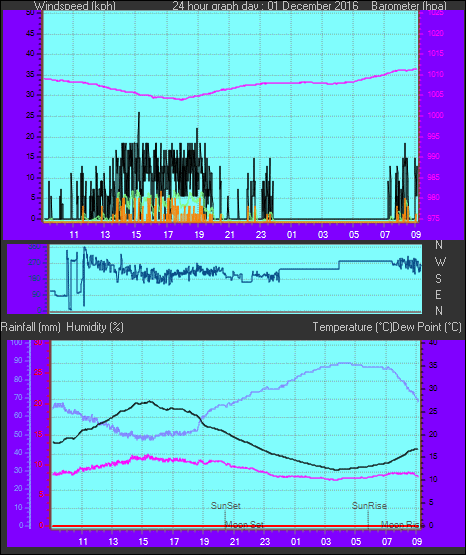Click hour 19 on the temperature chart time axis
Viewport: 466px width, 555px height.
tap(204, 542)
